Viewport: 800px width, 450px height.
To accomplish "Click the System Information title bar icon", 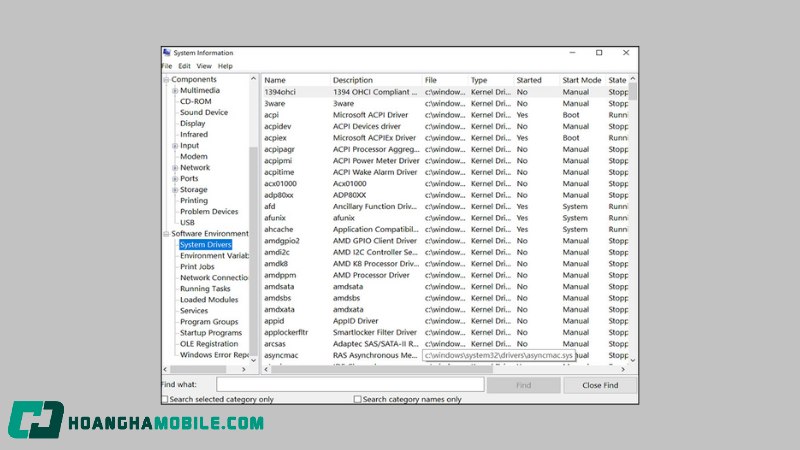I will pyautogui.click(x=167, y=53).
